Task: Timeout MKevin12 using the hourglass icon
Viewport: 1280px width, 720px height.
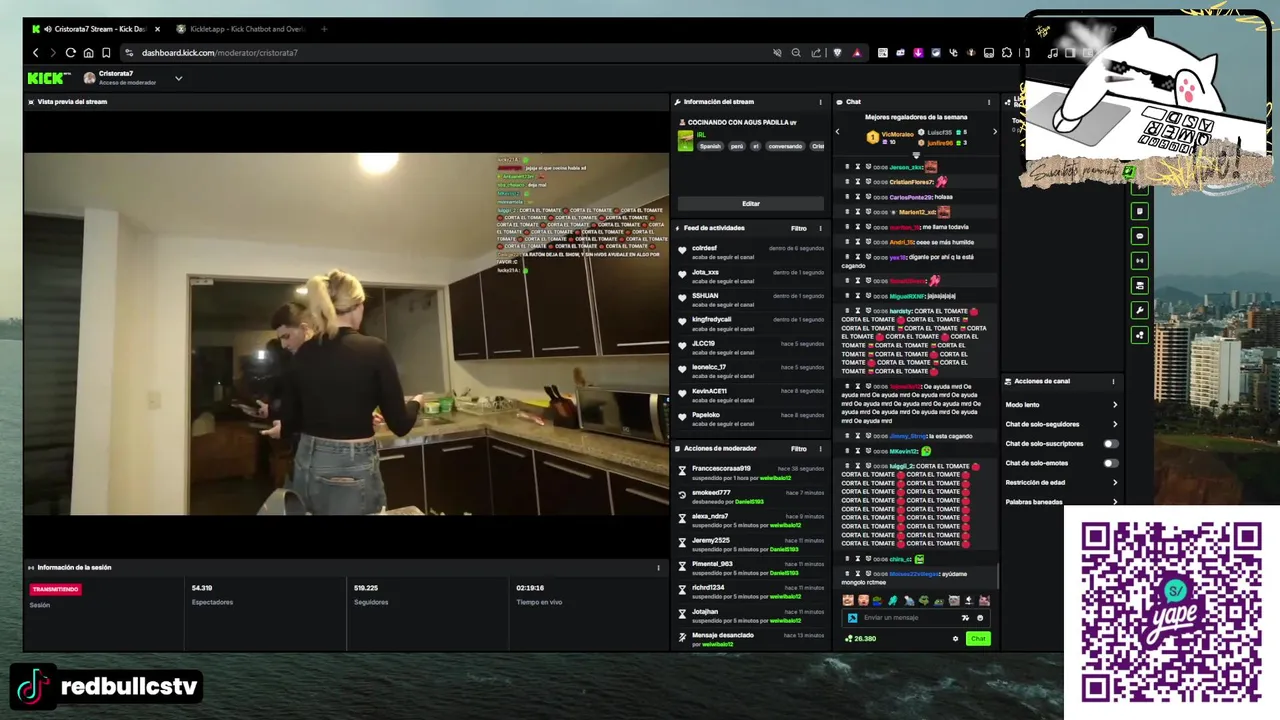Action: click(857, 451)
